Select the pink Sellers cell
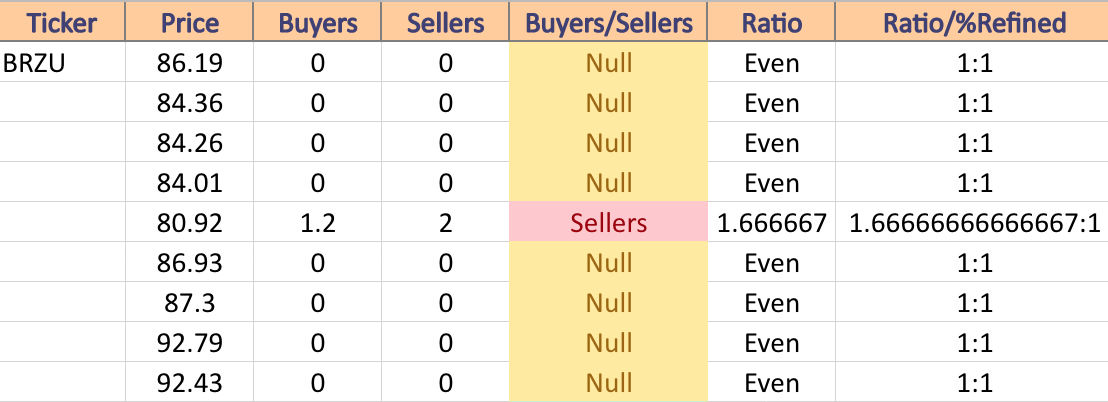The width and height of the screenshot is (1108, 402). [x=608, y=223]
